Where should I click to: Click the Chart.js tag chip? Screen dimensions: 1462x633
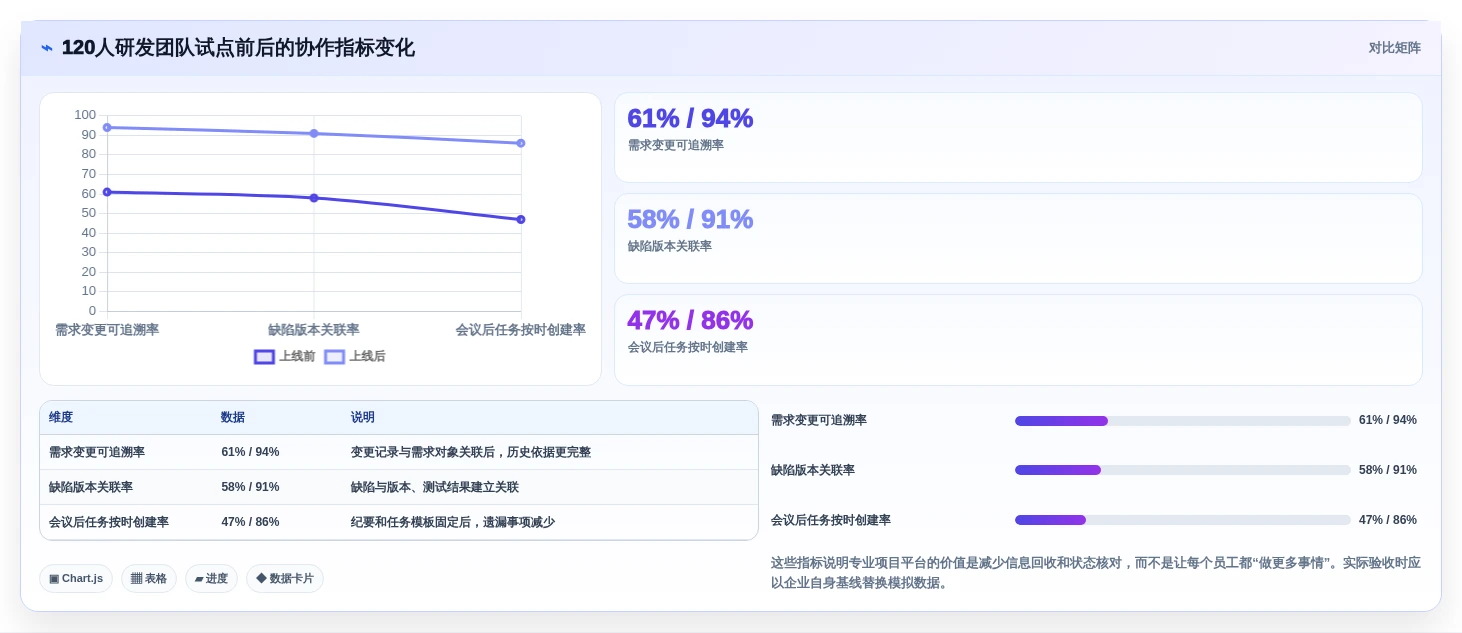point(76,578)
